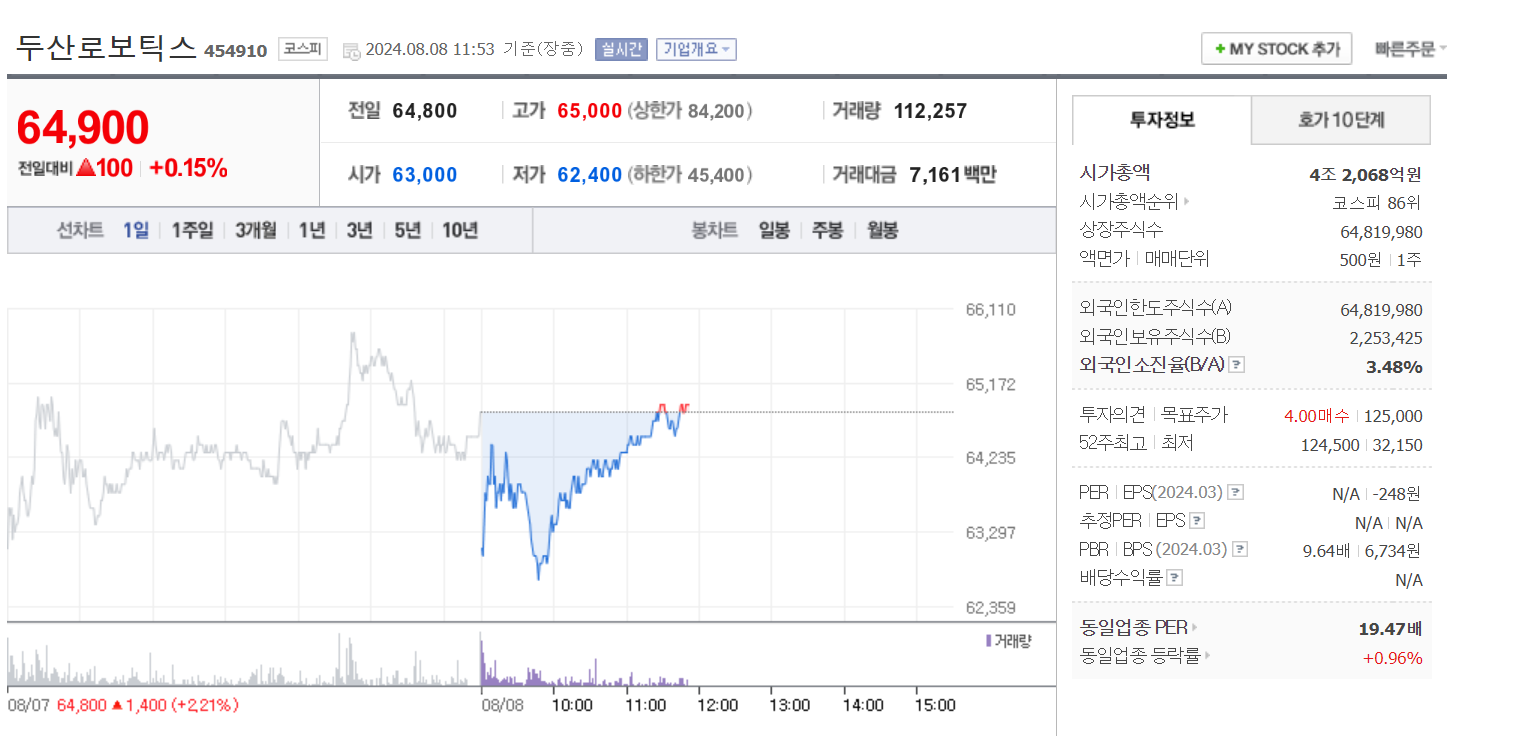Toggle the 실시간 badge
Viewport: 1517px width, 736px height.
click(621, 49)
